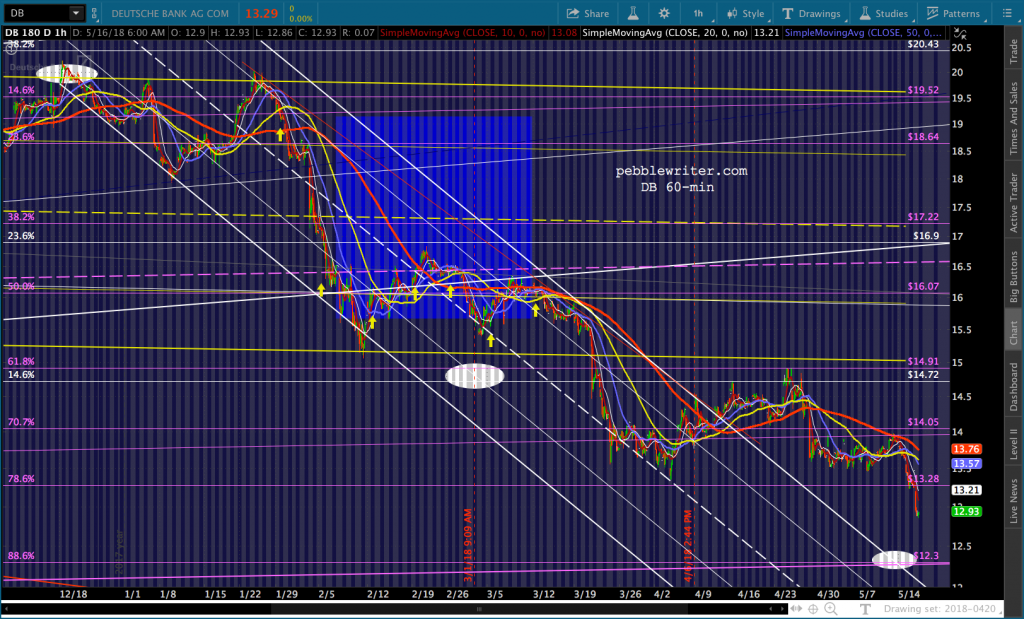Open the Style menu
The height and width of the screenshot is (619, 1024).
pos(743,13)
